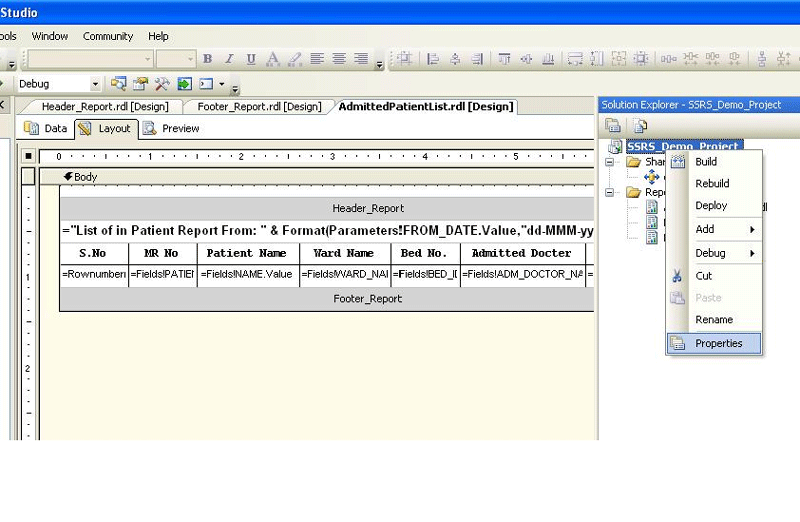The width and height of the screenshot is (800, 522).
Task: Click the Solution Explorer Show All Files icon
Action: point(640,125)
